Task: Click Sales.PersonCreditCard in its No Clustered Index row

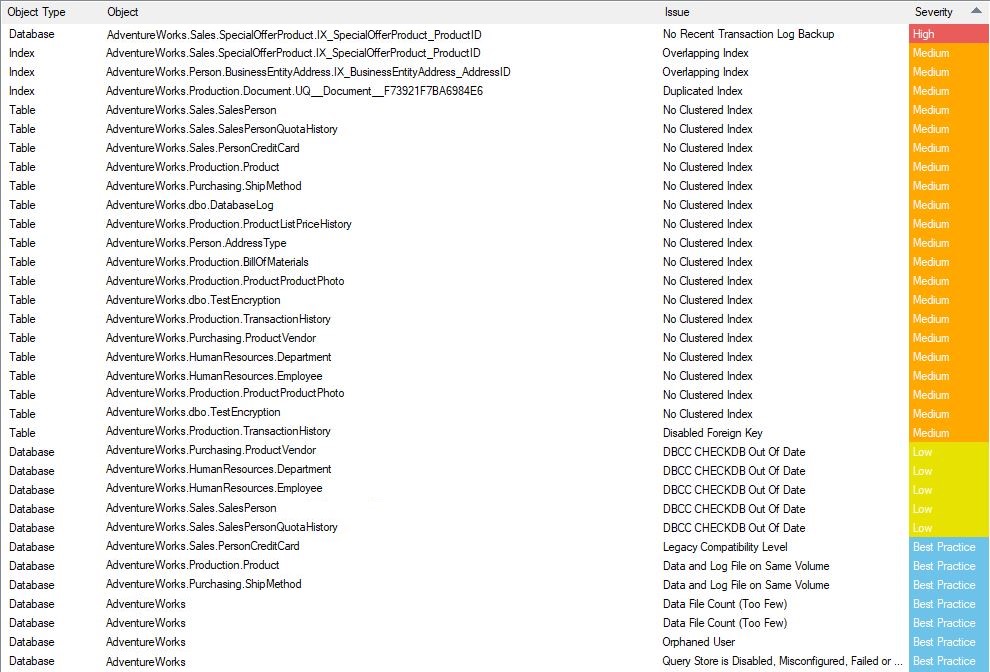Action: [x=203, y=148]
